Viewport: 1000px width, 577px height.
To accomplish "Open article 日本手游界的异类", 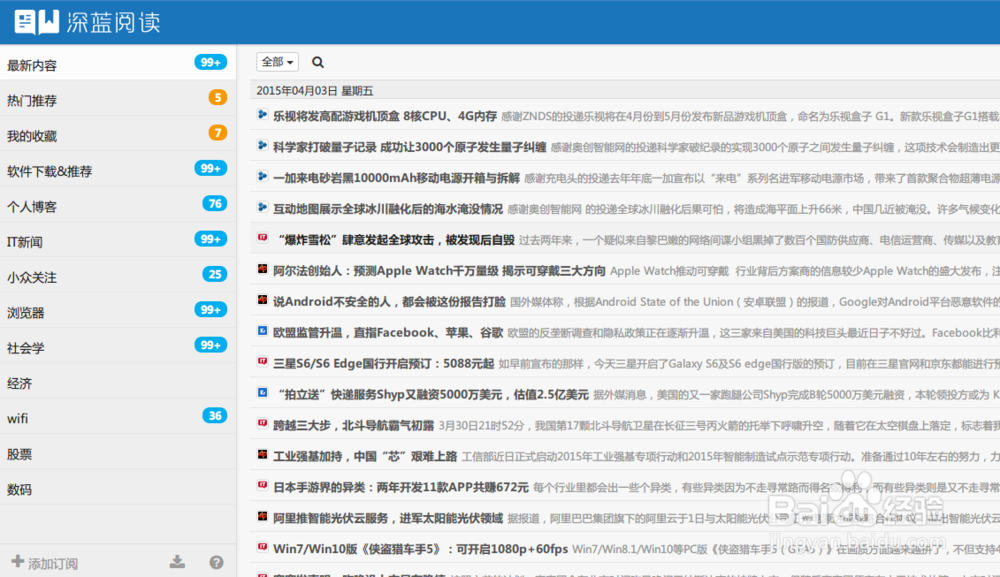I will point(401,487).
